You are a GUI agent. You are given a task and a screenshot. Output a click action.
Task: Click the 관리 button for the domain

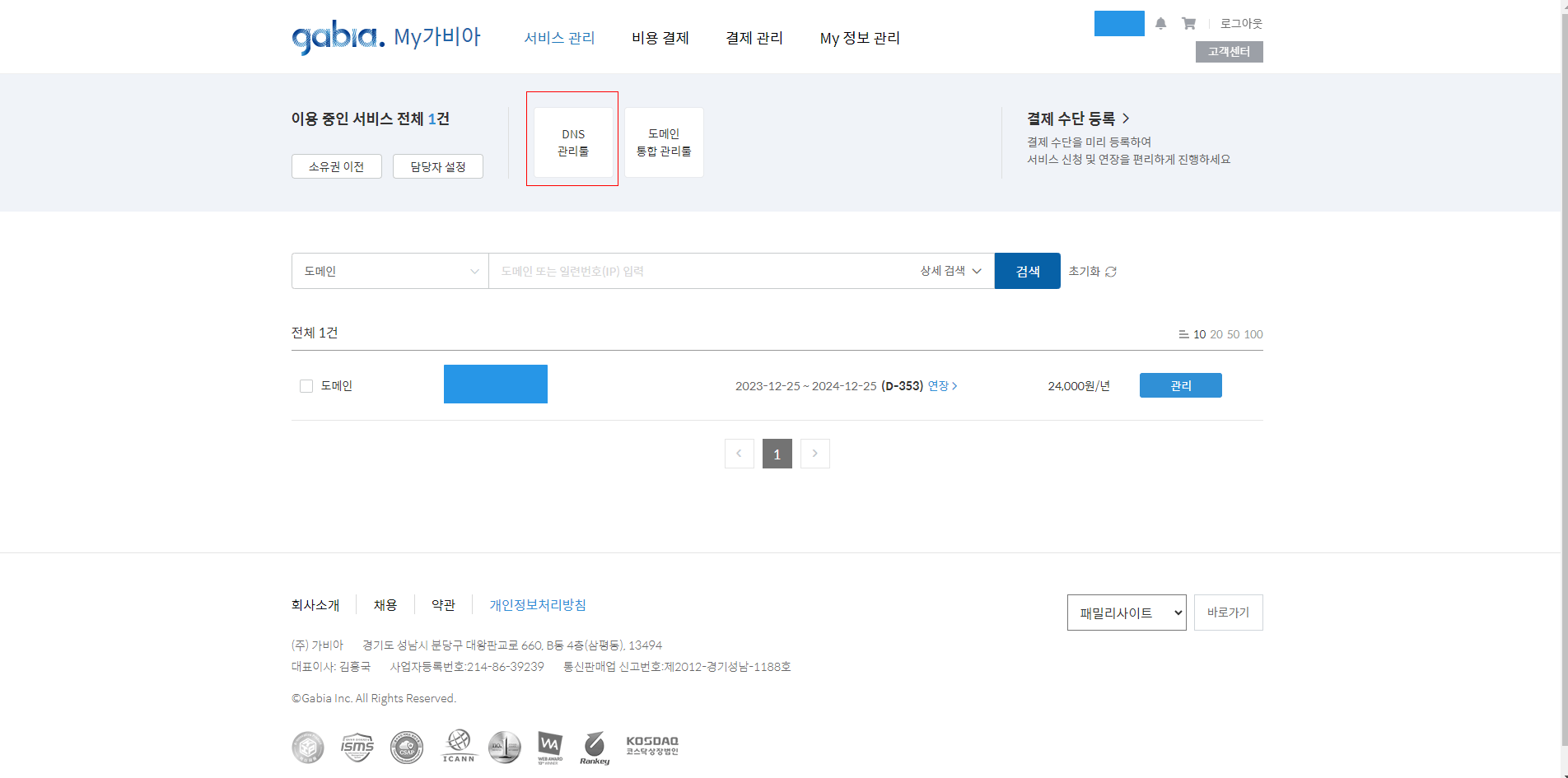[1180, 384]
